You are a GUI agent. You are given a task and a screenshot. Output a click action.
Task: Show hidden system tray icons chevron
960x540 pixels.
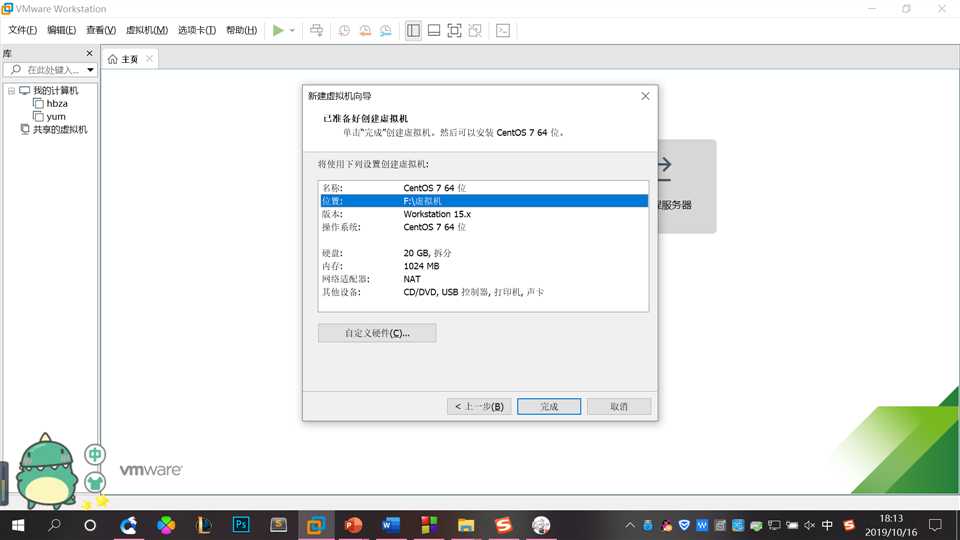click(630, 525)
